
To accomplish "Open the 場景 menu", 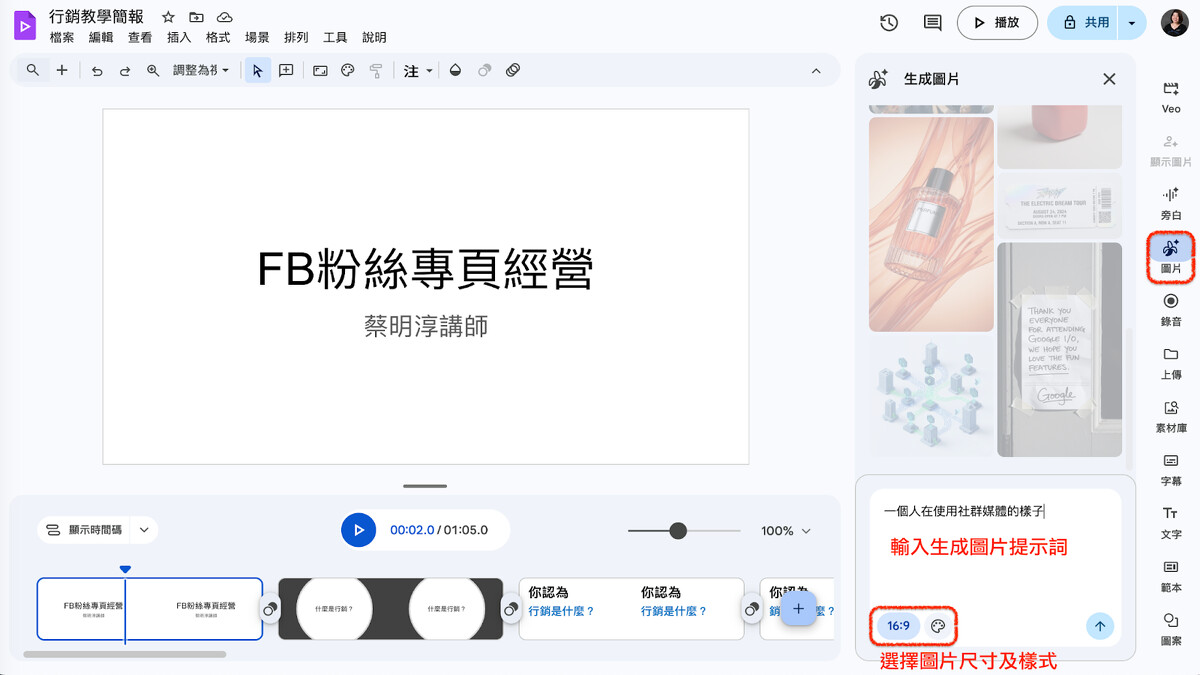I will coord(257,38).
